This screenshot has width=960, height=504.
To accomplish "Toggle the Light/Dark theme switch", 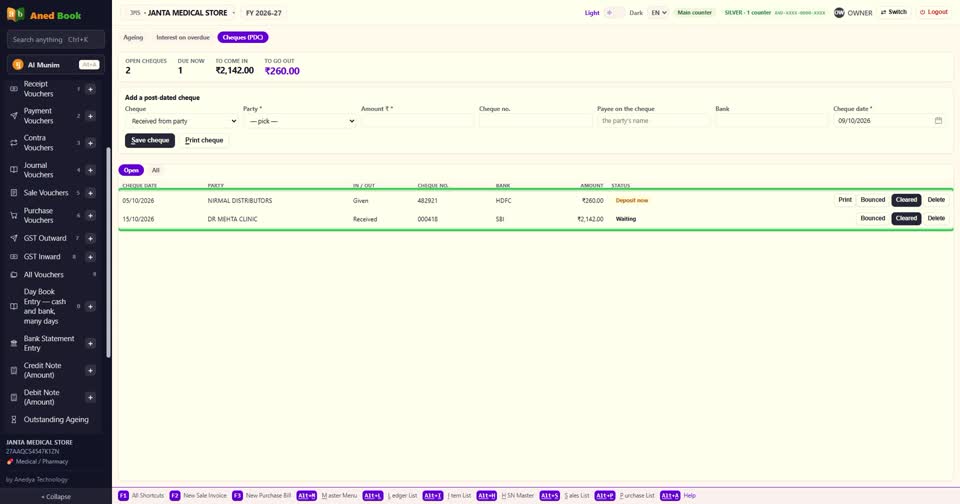I will point(614,12).
